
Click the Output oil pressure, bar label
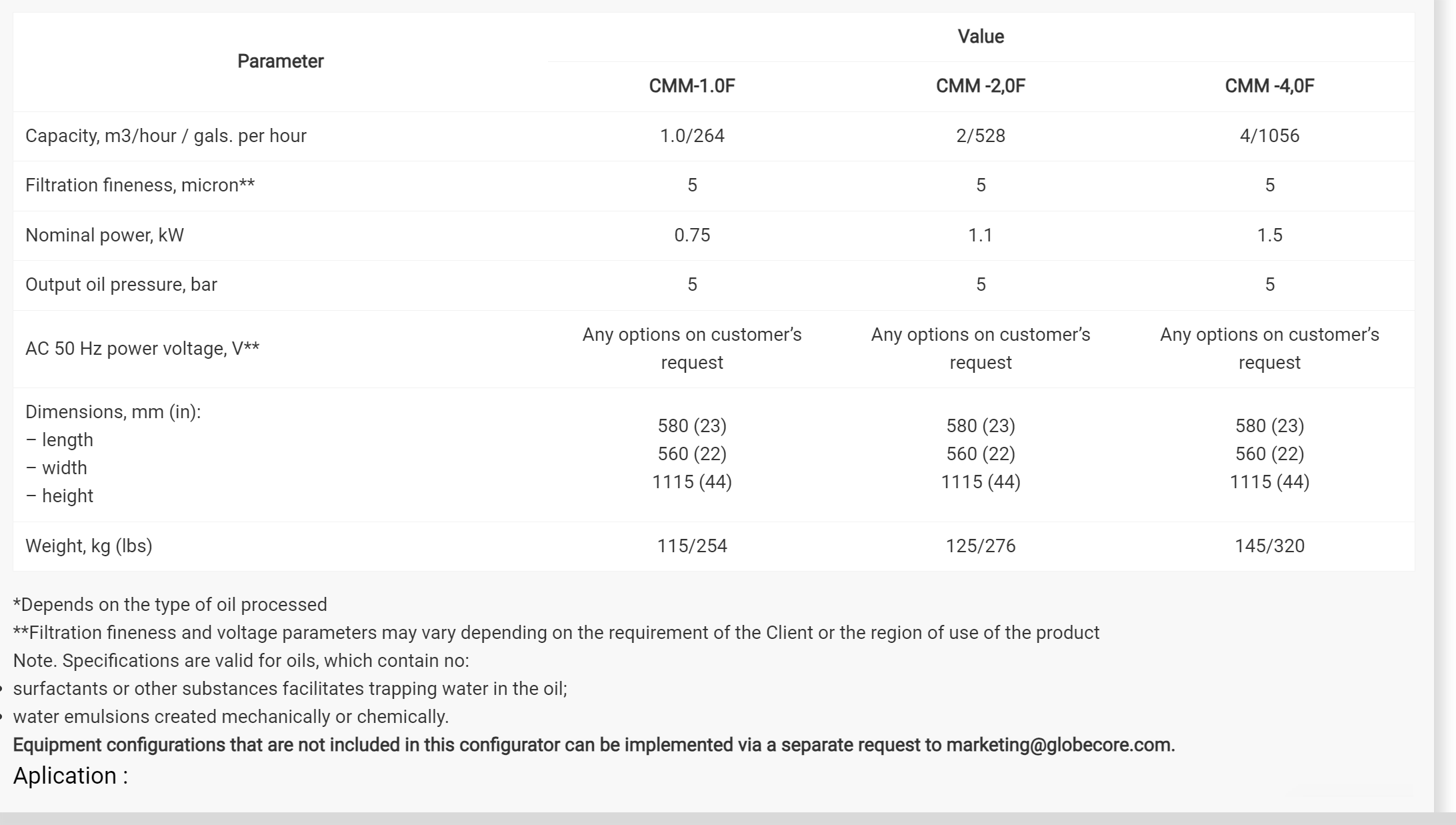(121, 285)
